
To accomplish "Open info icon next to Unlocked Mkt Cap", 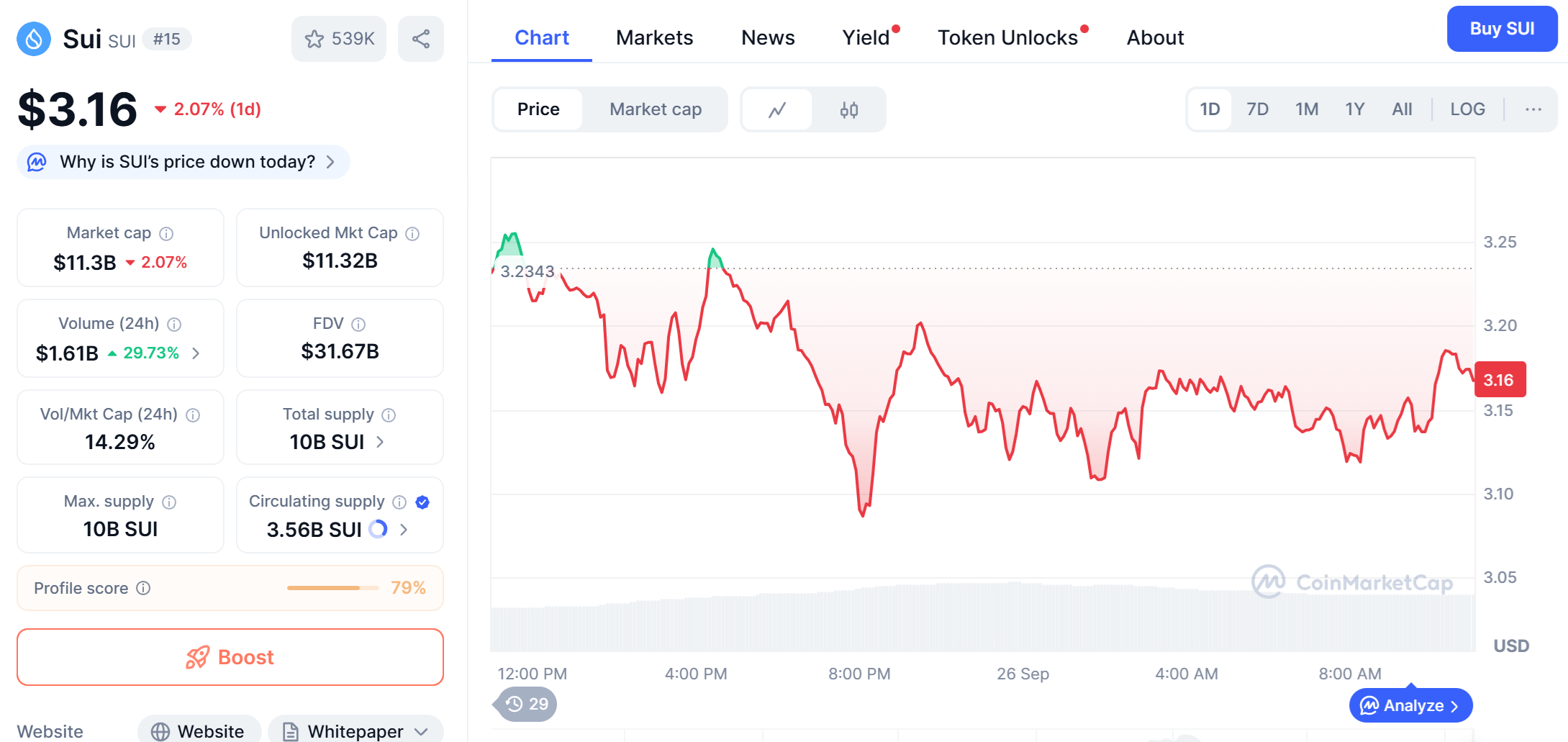I will 412,234.
